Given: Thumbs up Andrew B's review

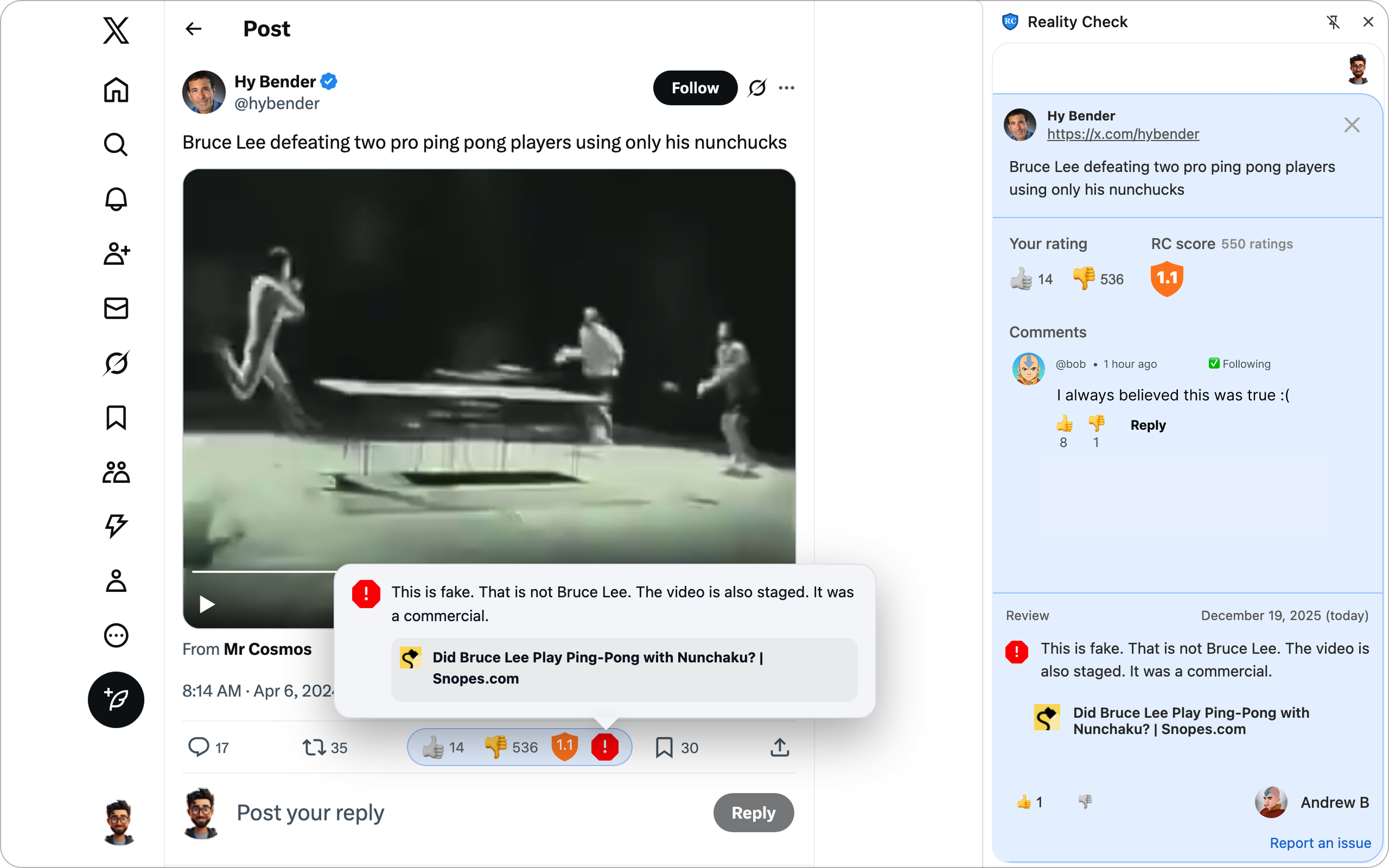Looking at the screenshot, I should point(1024,801).
